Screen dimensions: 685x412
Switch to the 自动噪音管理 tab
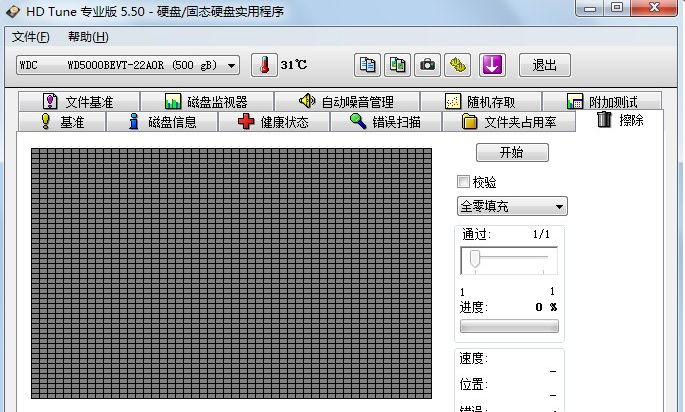tap(347, 101)
